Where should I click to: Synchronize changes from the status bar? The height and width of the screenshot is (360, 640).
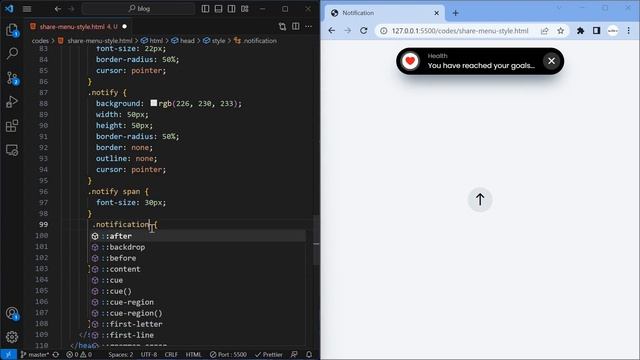point(56,354)
